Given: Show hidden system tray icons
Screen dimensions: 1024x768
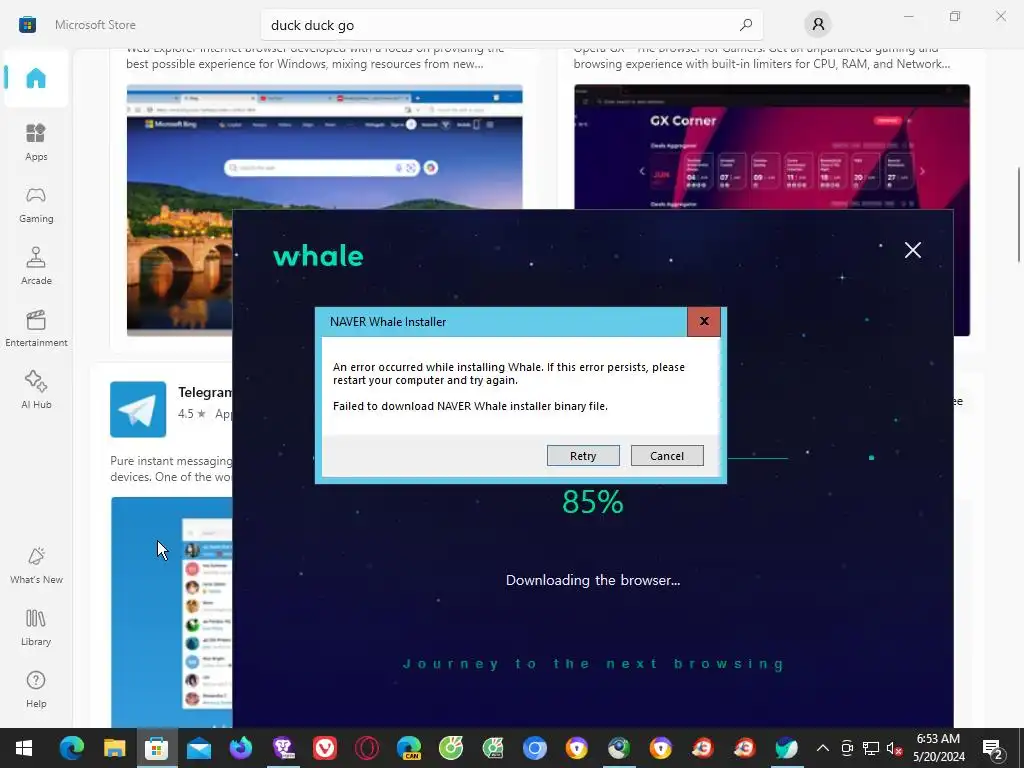Looking at the screenshot, I should click(823, 748).
